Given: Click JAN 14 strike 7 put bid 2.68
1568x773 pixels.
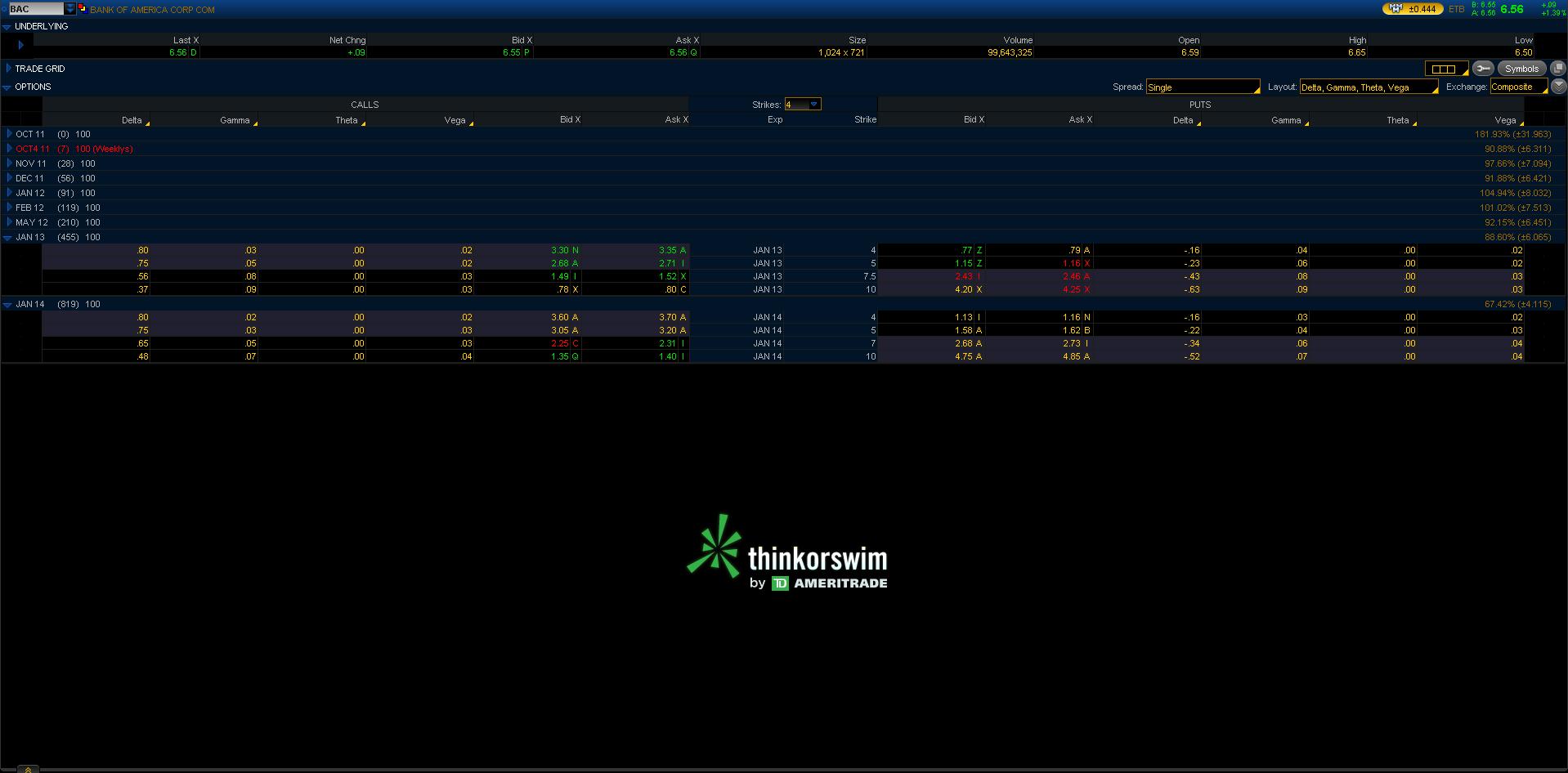Looking at the screenshot, I should pos(964,344).
